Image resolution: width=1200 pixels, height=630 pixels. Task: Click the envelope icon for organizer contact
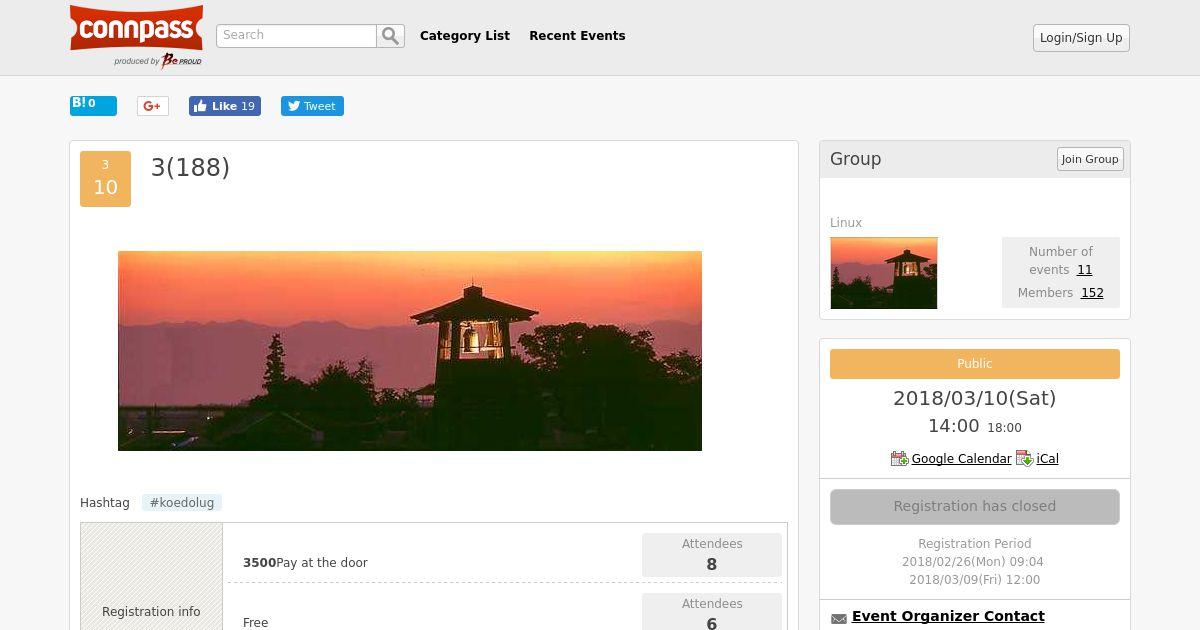[839, 618]
